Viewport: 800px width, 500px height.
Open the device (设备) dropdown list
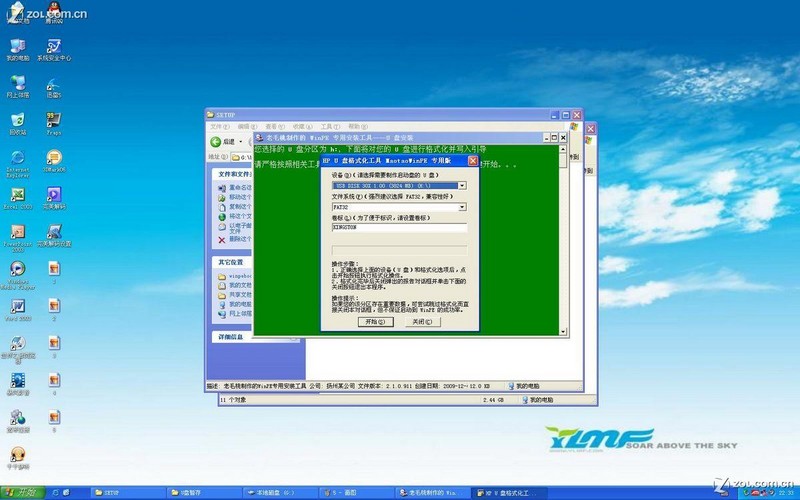(x=462, y=186)
